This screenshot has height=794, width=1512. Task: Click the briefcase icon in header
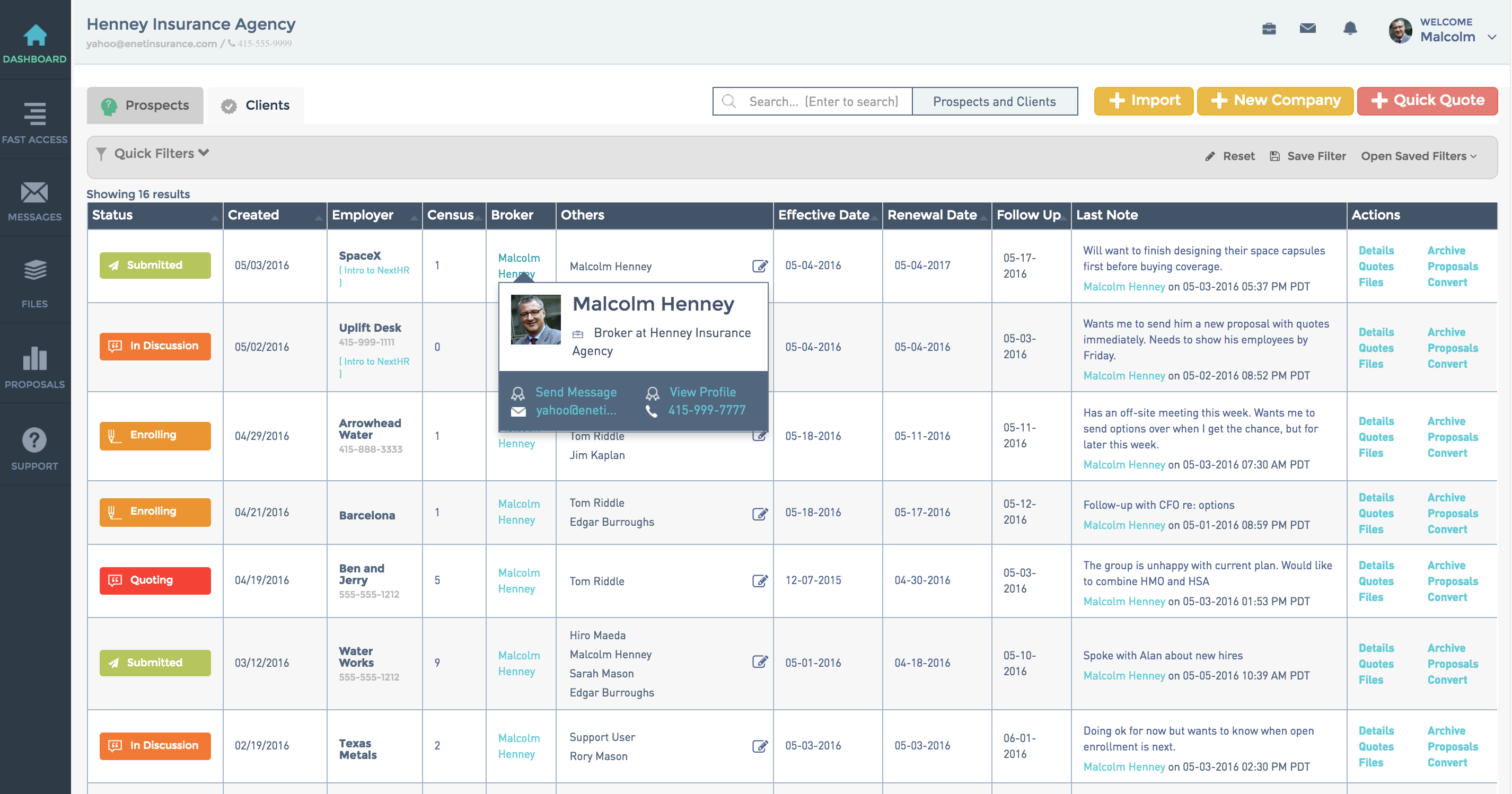[1269, 28]
